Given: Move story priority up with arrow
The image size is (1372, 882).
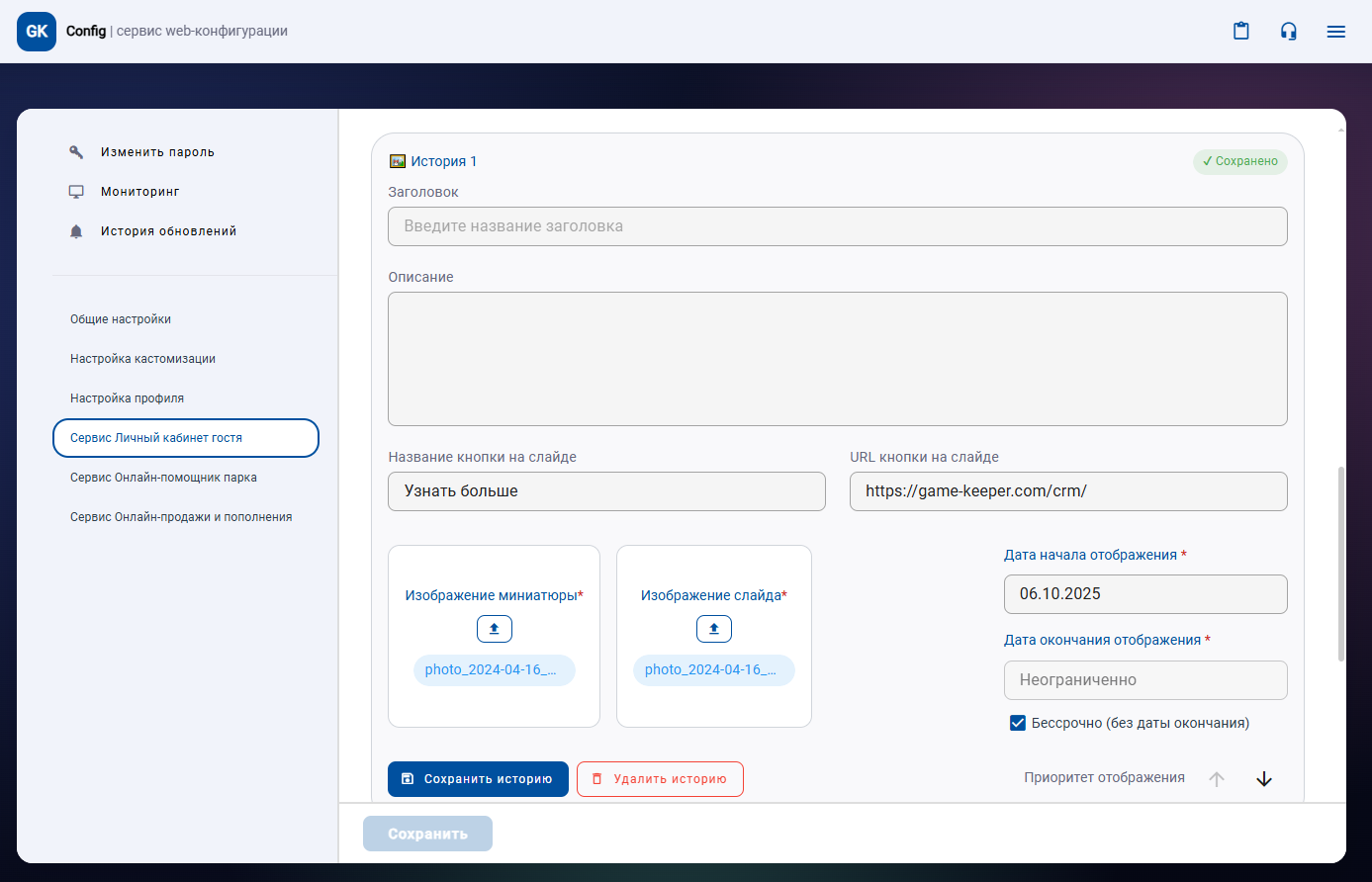Looking at the screenshot, I should click(x=1217, y=779).
